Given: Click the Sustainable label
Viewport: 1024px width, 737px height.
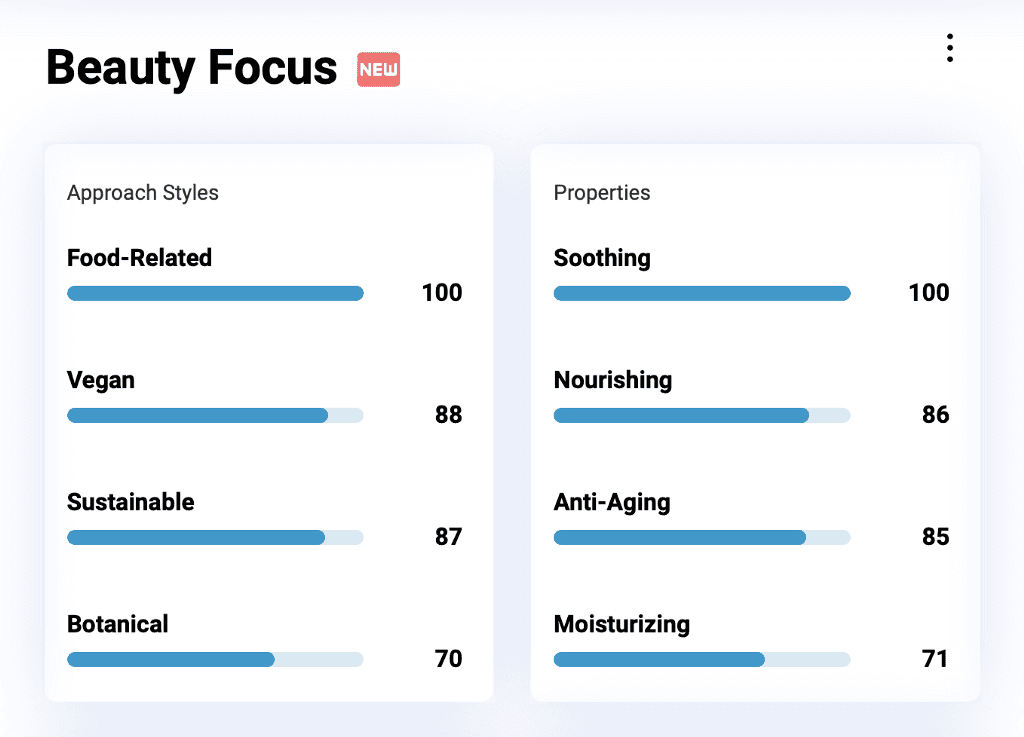Looking at the screenshot, I should click(130, 502).
